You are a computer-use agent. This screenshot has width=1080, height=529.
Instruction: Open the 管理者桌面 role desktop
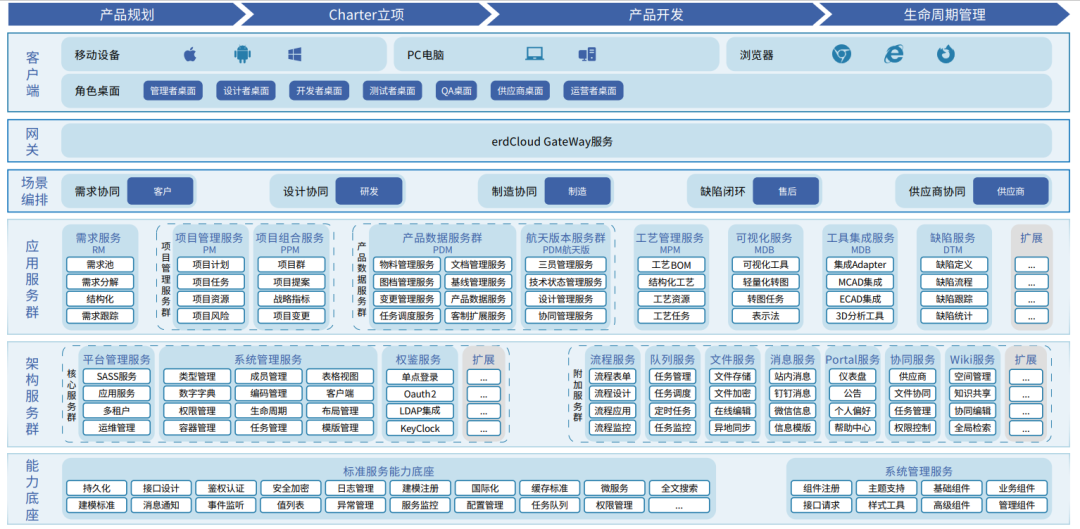[x=172, y=91]
